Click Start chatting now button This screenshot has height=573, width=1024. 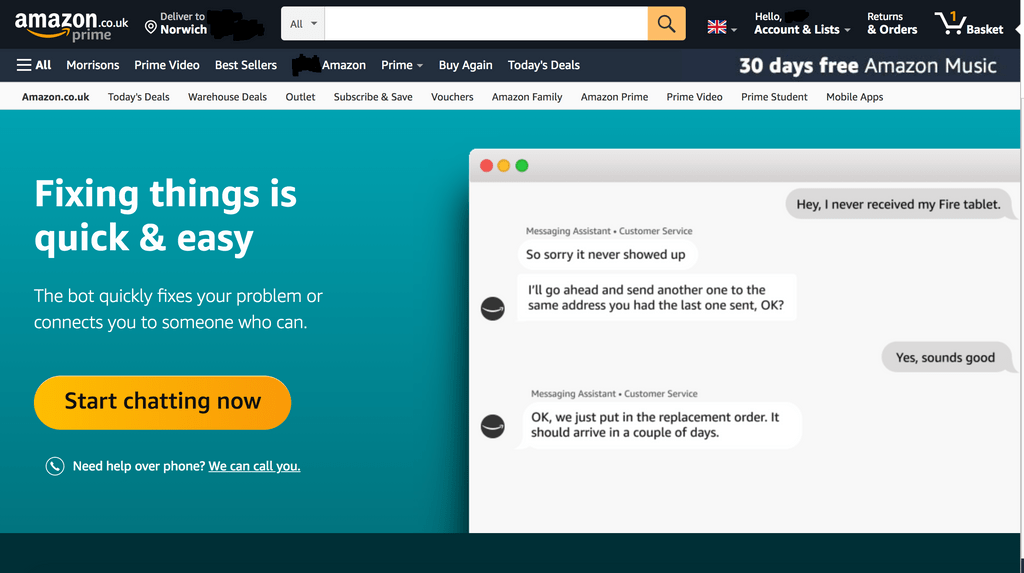(163, 402)
